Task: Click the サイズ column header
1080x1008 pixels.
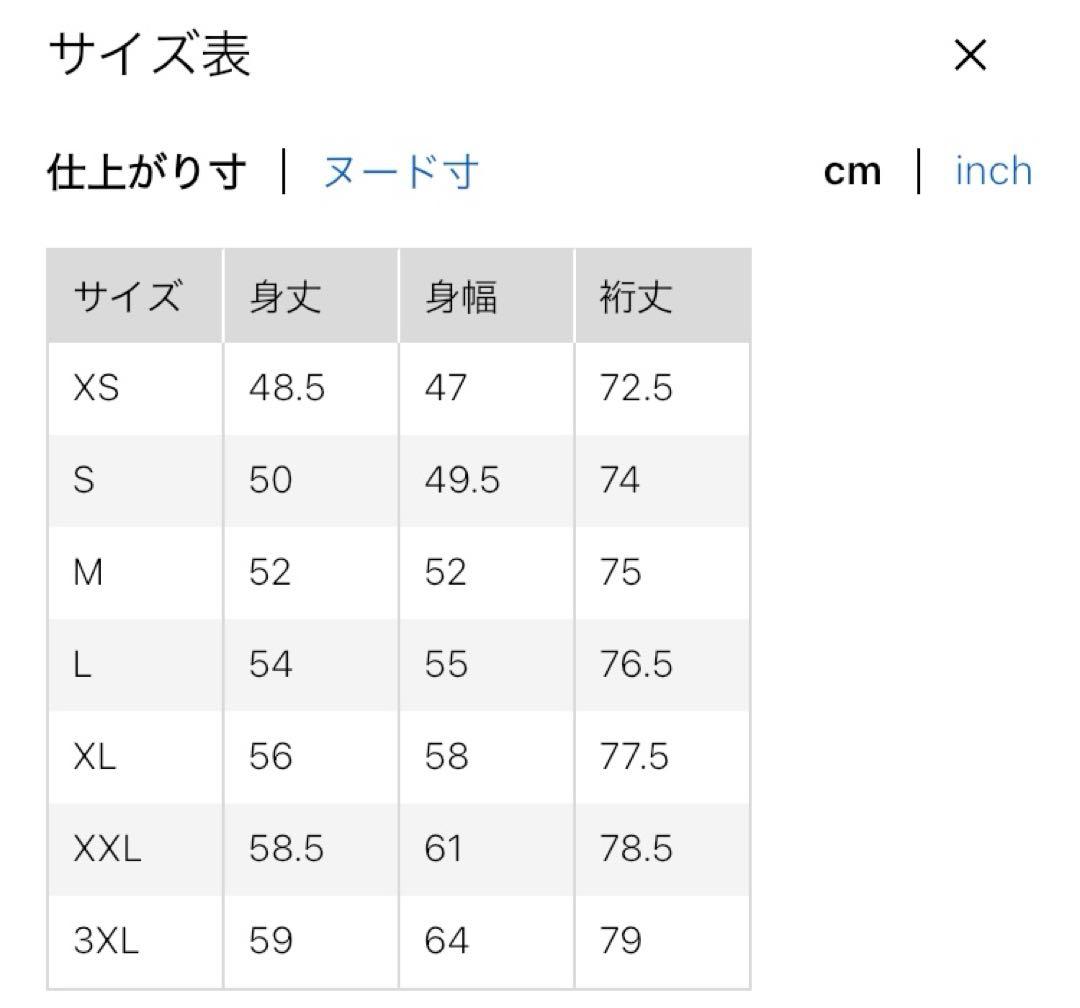Action: (x=127, y=297)
